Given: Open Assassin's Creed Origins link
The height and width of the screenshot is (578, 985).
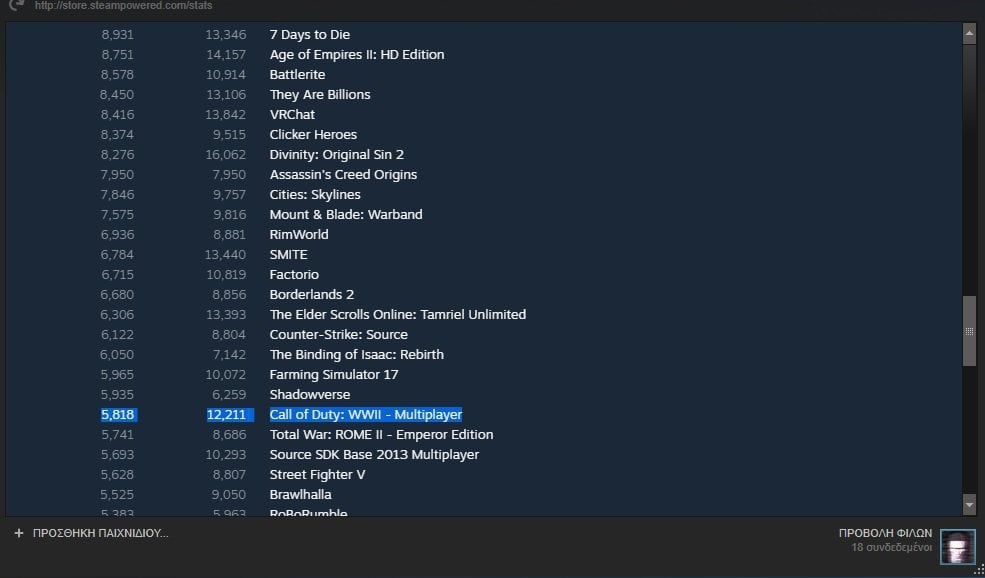Looking at the screenshot, I should pyautogui.click(x=343, y=175).
